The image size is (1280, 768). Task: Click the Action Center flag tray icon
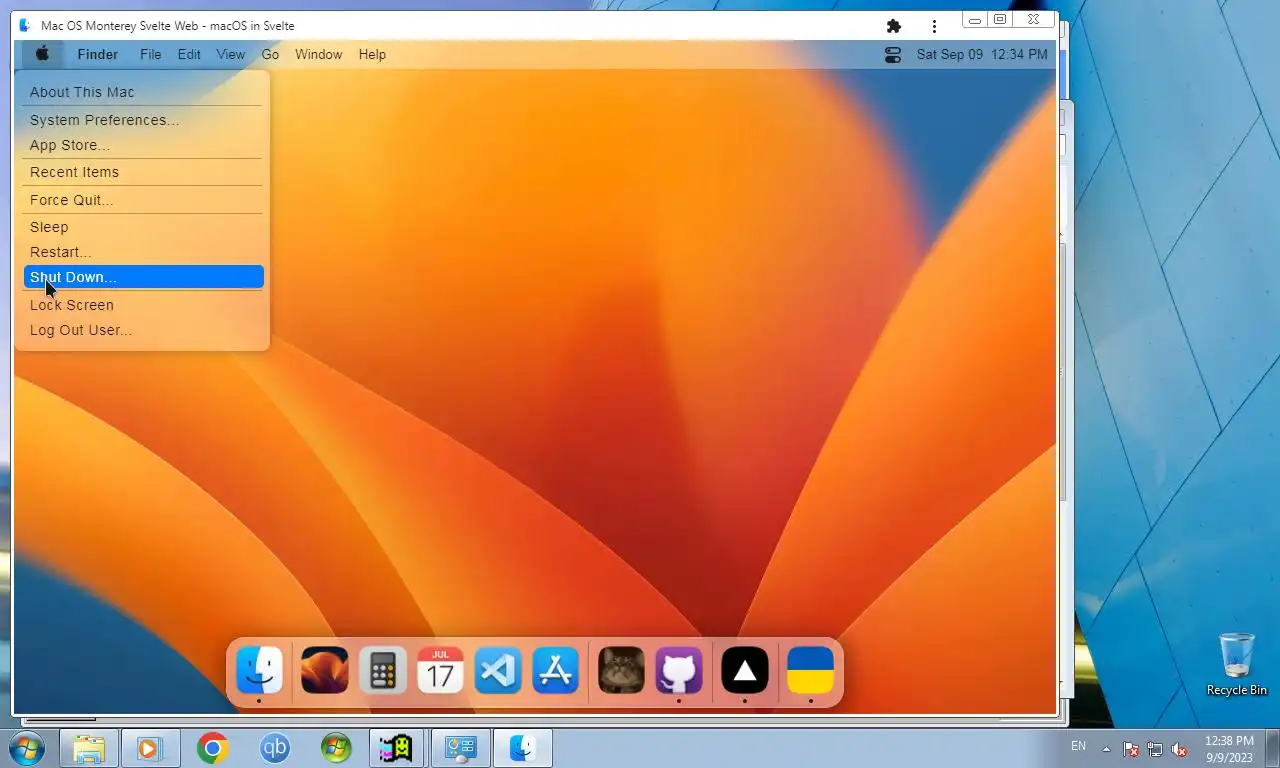click(x=1131, y=749)
